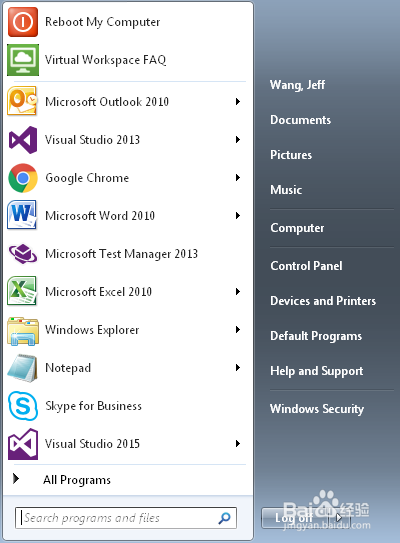Click the Microsoft Outlook 2010 program label
Image resolution: width=400 pixels, height=543 pixels.
pos(107,102)
